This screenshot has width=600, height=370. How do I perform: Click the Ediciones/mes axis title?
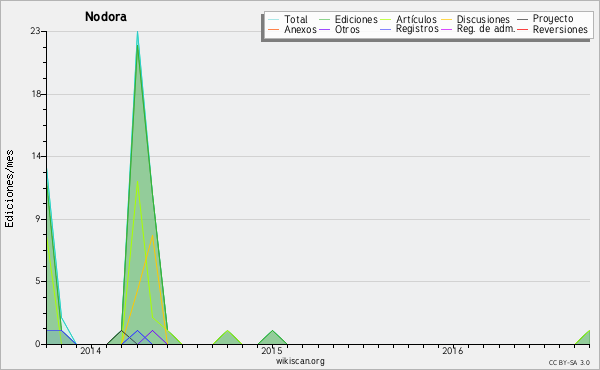click(x=9, y=189)
